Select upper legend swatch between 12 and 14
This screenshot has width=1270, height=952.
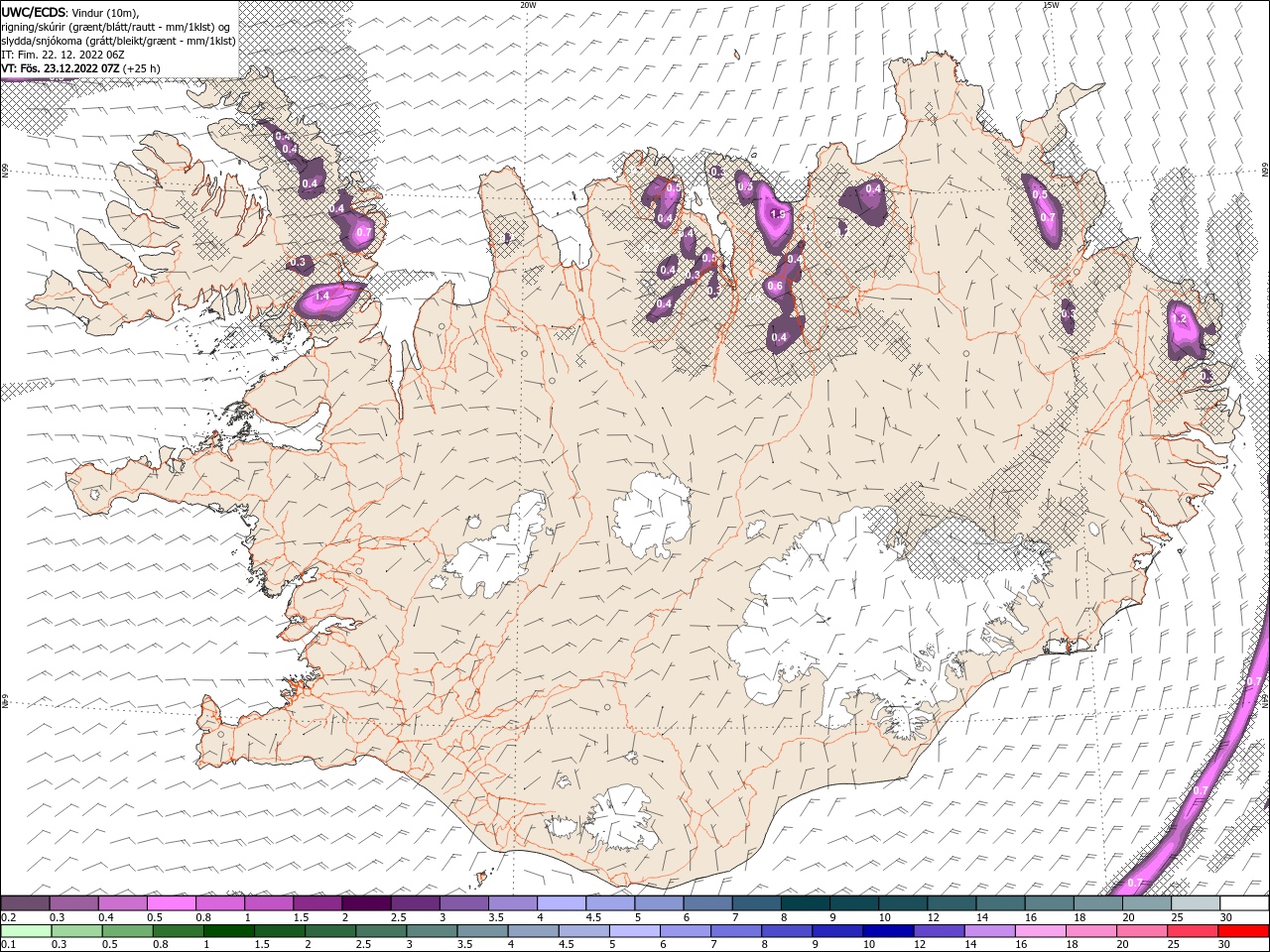point(951,903)
